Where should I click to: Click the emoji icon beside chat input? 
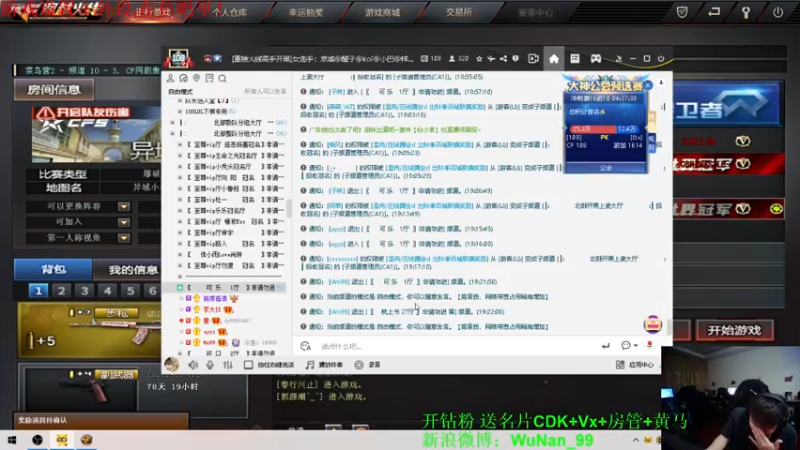click(x=306, y=346)
